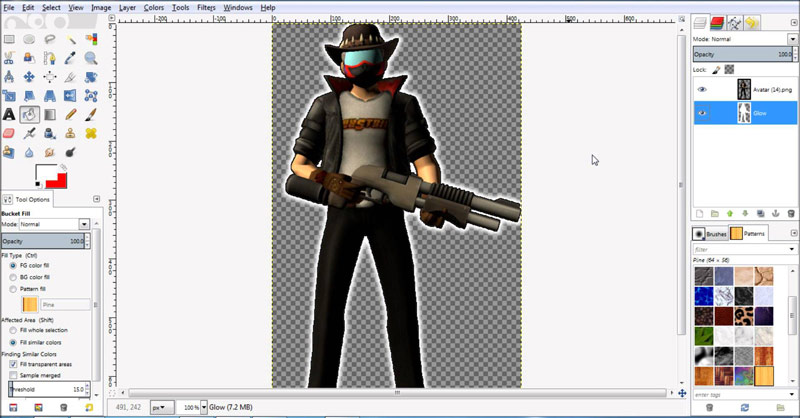Select the Smudge tool
The width and height of the screenshot is (800, 418).
click(49, 152)
